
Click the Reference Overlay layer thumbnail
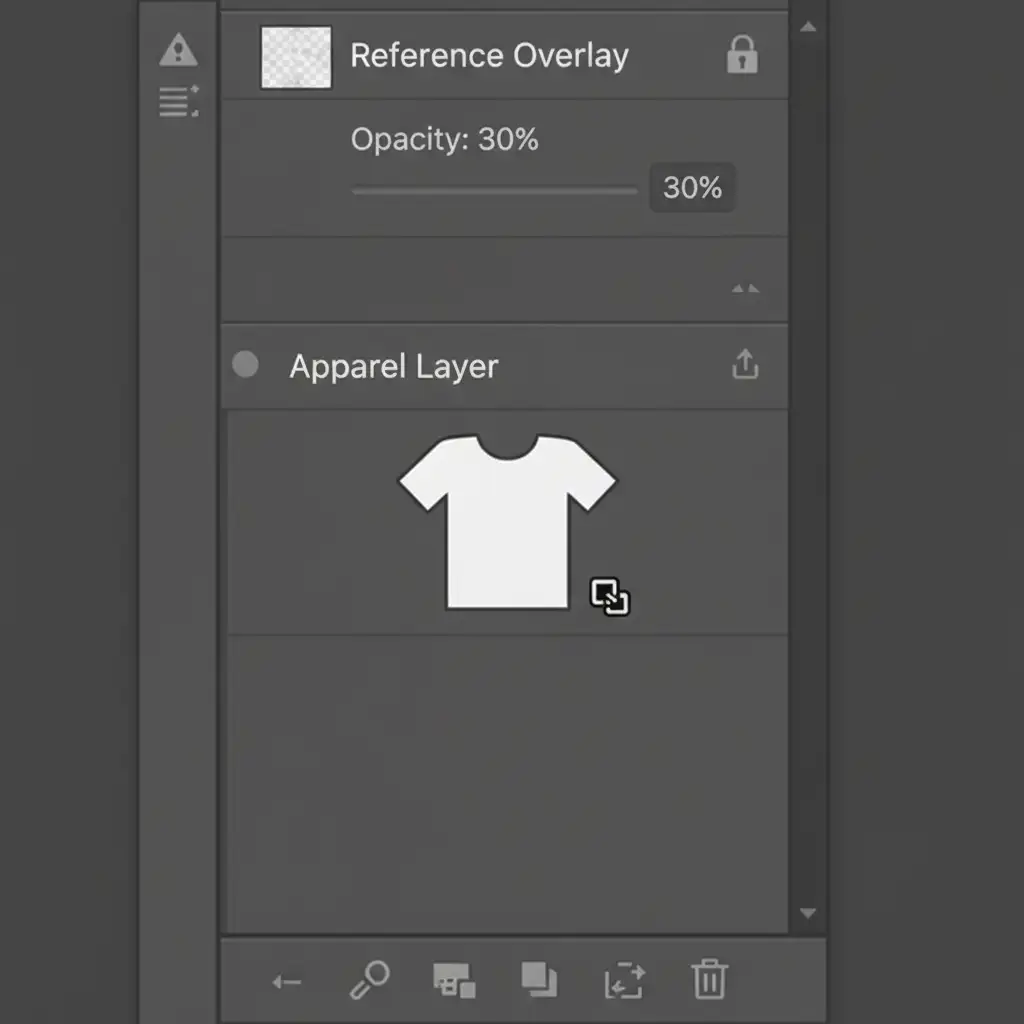[296, 58]
